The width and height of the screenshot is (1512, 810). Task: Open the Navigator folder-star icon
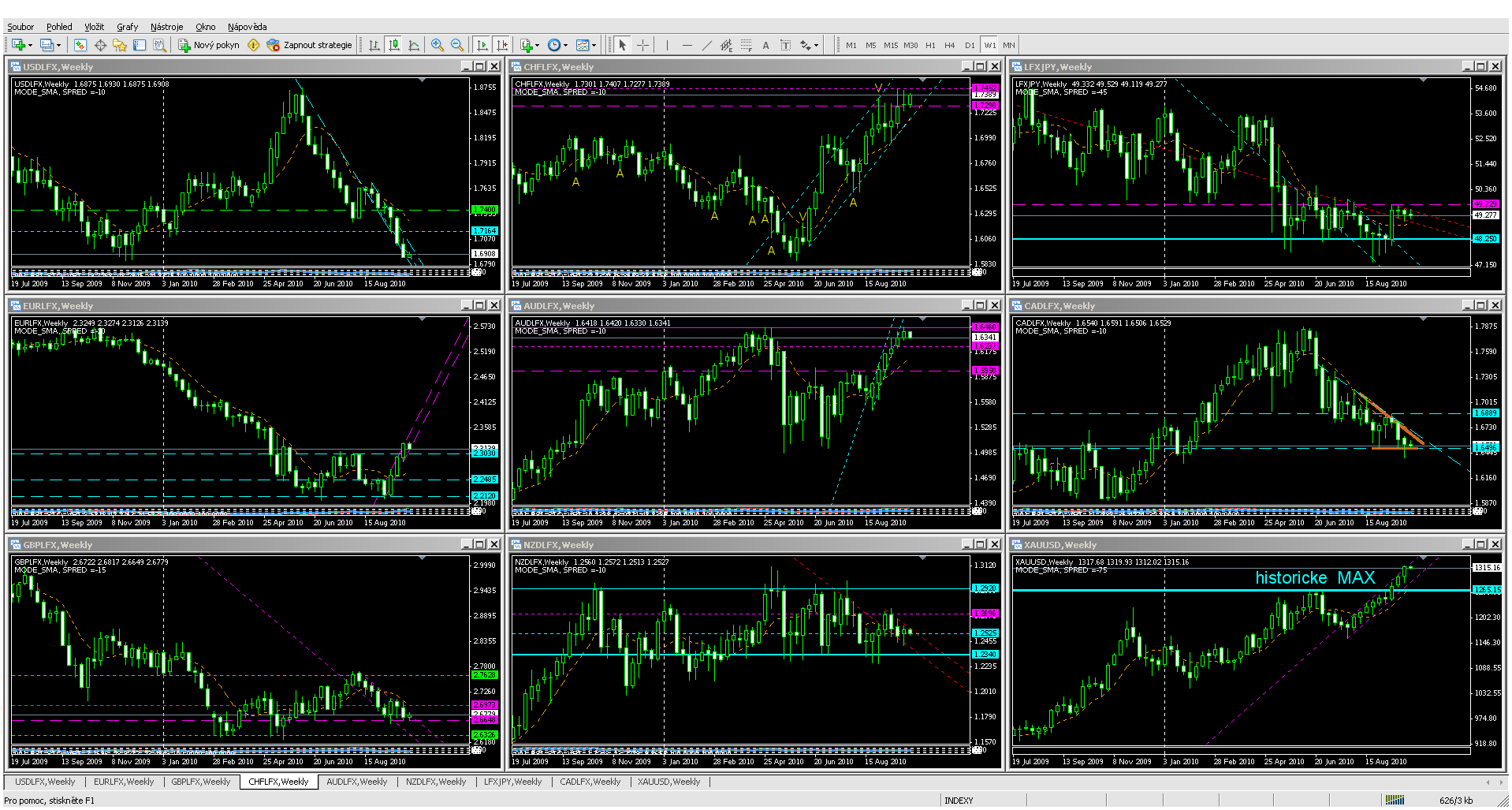pyautogui.click(x=119, y=45)
